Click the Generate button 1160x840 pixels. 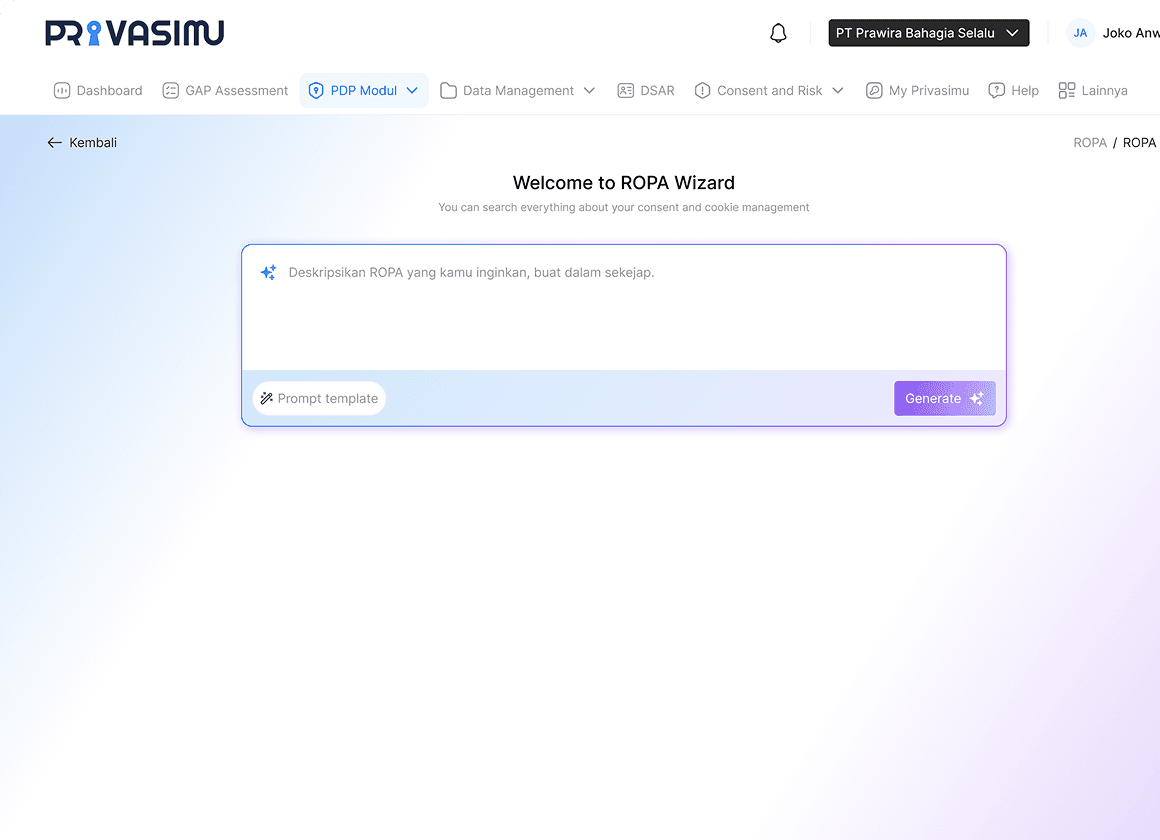point(944,398)
